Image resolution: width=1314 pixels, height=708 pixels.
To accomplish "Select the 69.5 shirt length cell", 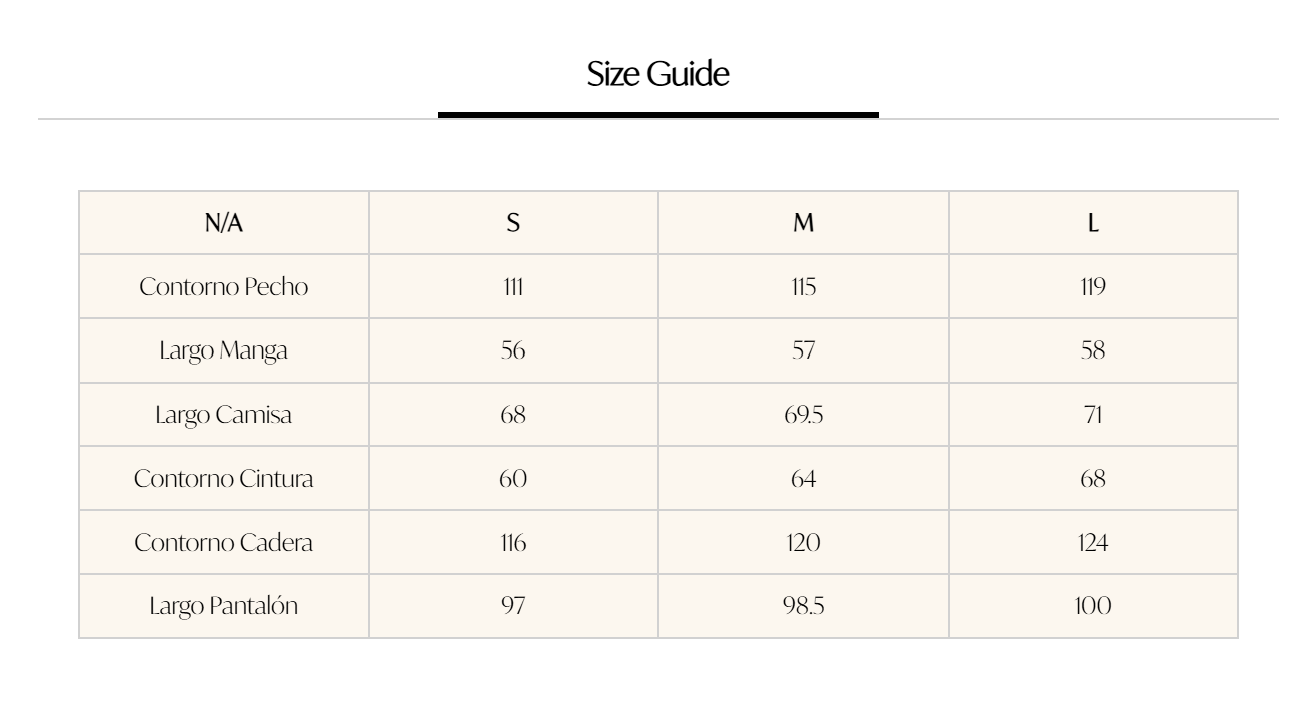I will (x=803, y=415).
